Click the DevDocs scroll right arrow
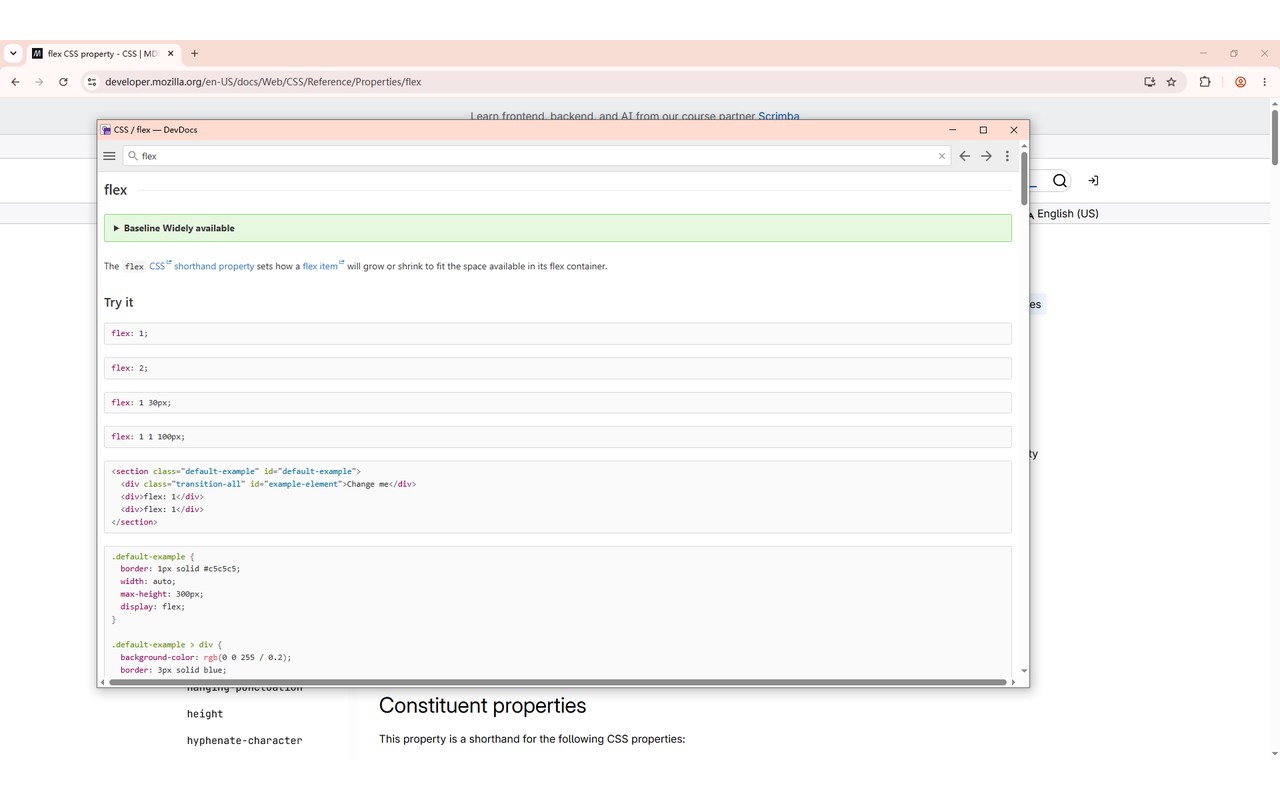The width and height of the screenshot is (1280, 800). point(1014,682)
